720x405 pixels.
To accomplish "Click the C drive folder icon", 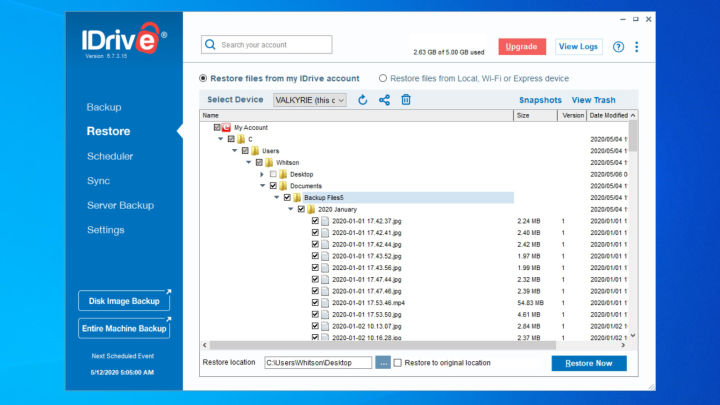I will [241, 139].
